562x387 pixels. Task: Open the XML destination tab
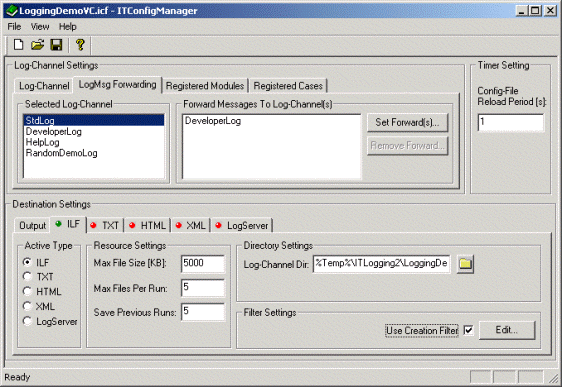tap(190, 225)
